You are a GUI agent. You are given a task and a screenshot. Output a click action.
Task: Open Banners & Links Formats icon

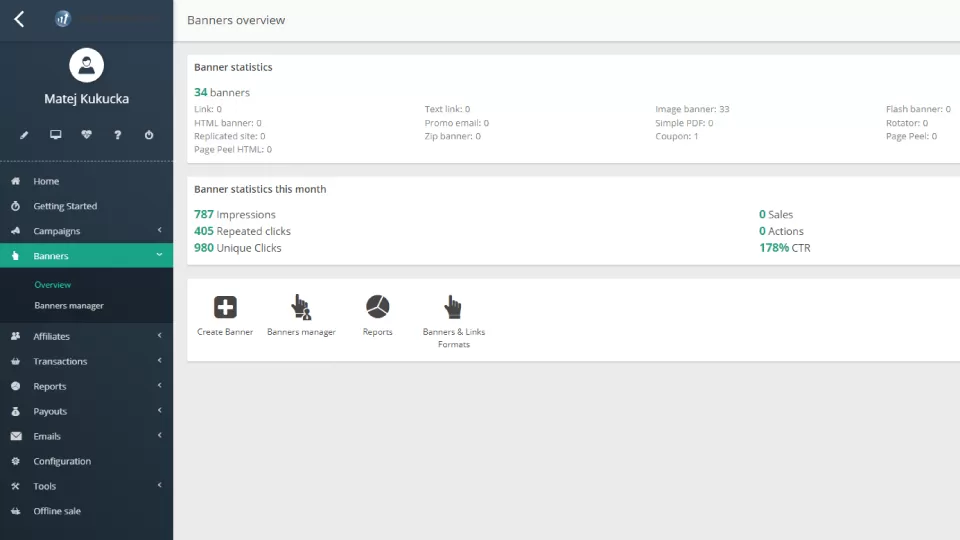tap(453, 307)
